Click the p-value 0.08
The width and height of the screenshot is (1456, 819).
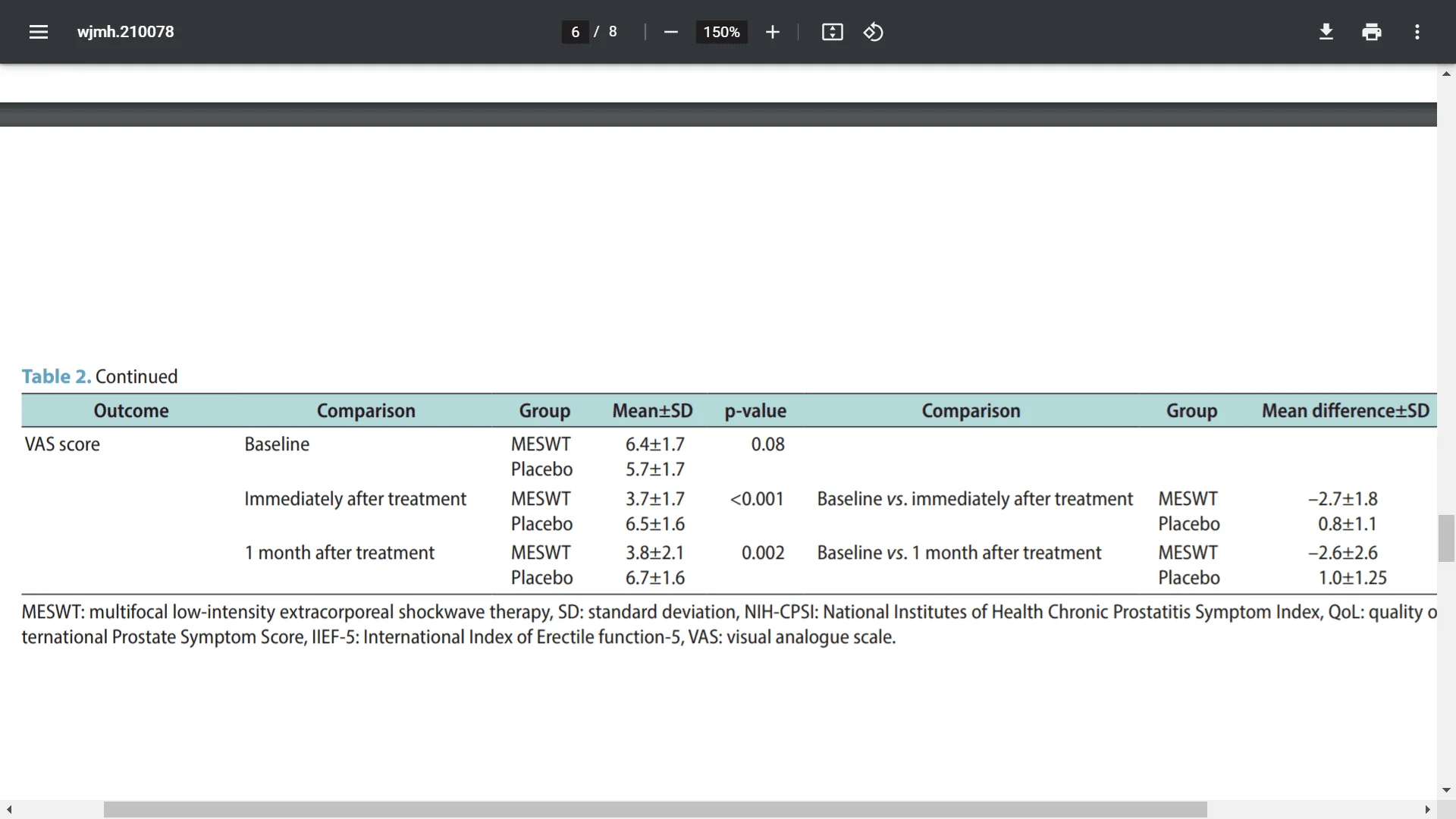pyautogui.click(x=767, y=444)
